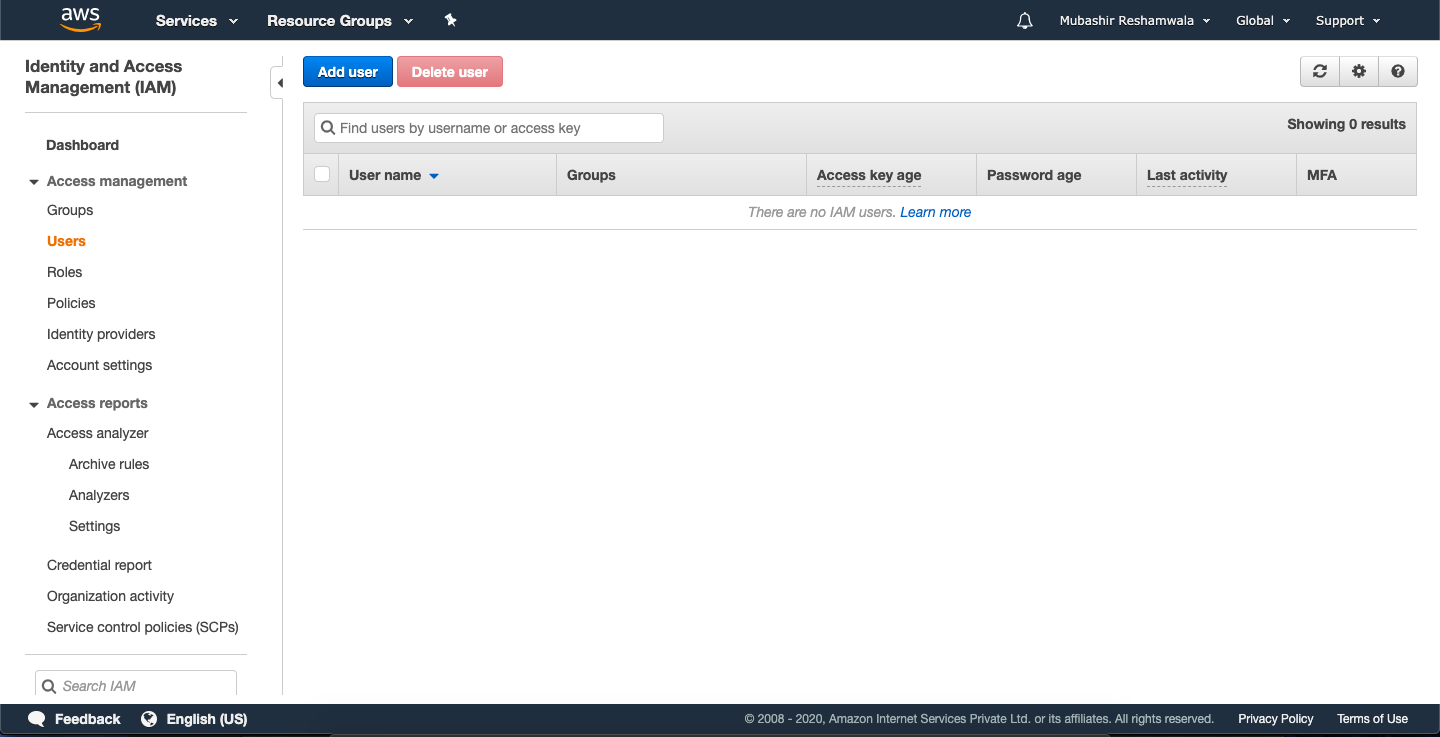Image resolution: width=1440 pixels, height=737 pixels.
Task: Open Identity providers
Action: pos(101,334)
